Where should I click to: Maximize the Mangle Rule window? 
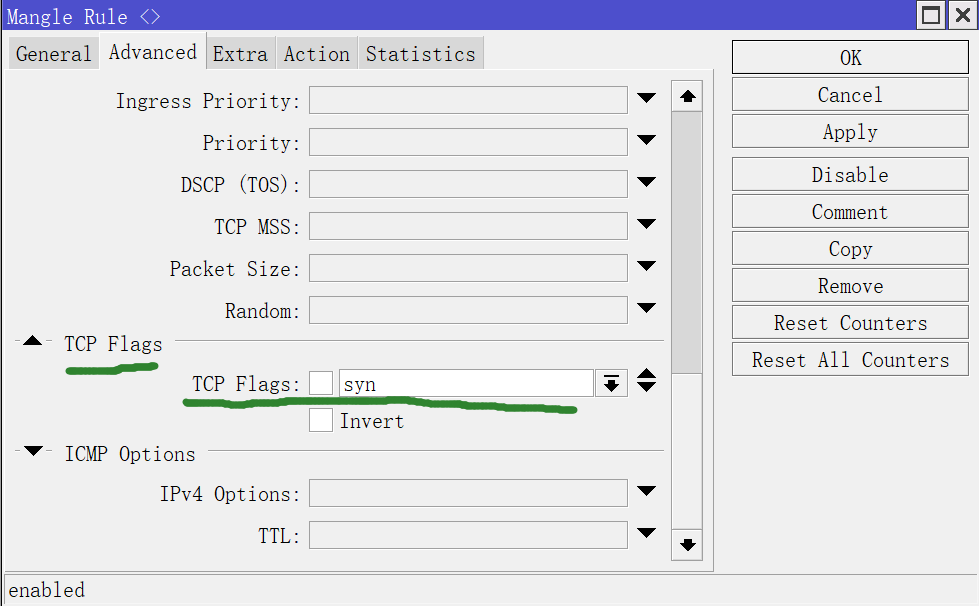tap(931, 16)
